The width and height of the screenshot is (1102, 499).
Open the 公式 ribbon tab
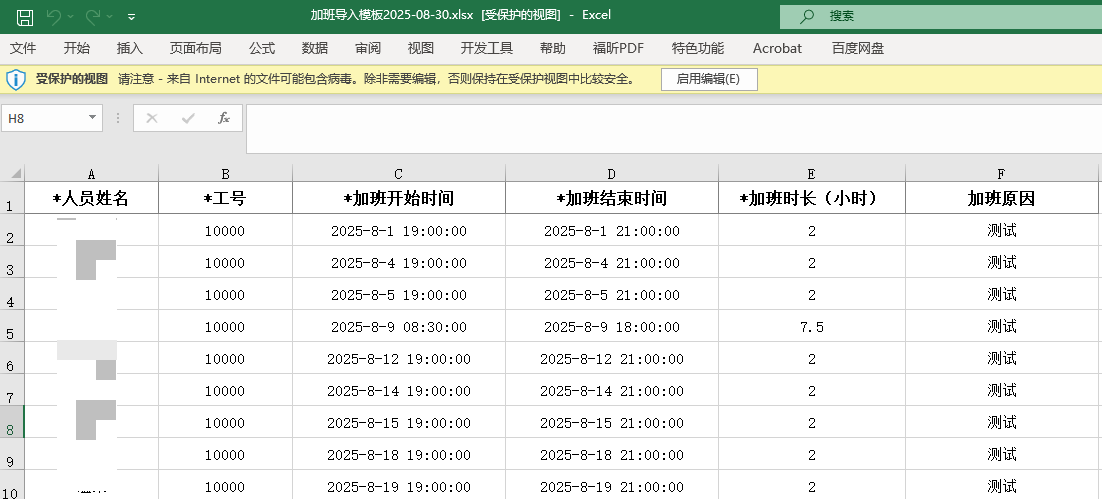pyautogui.click(x=261, y=48)
